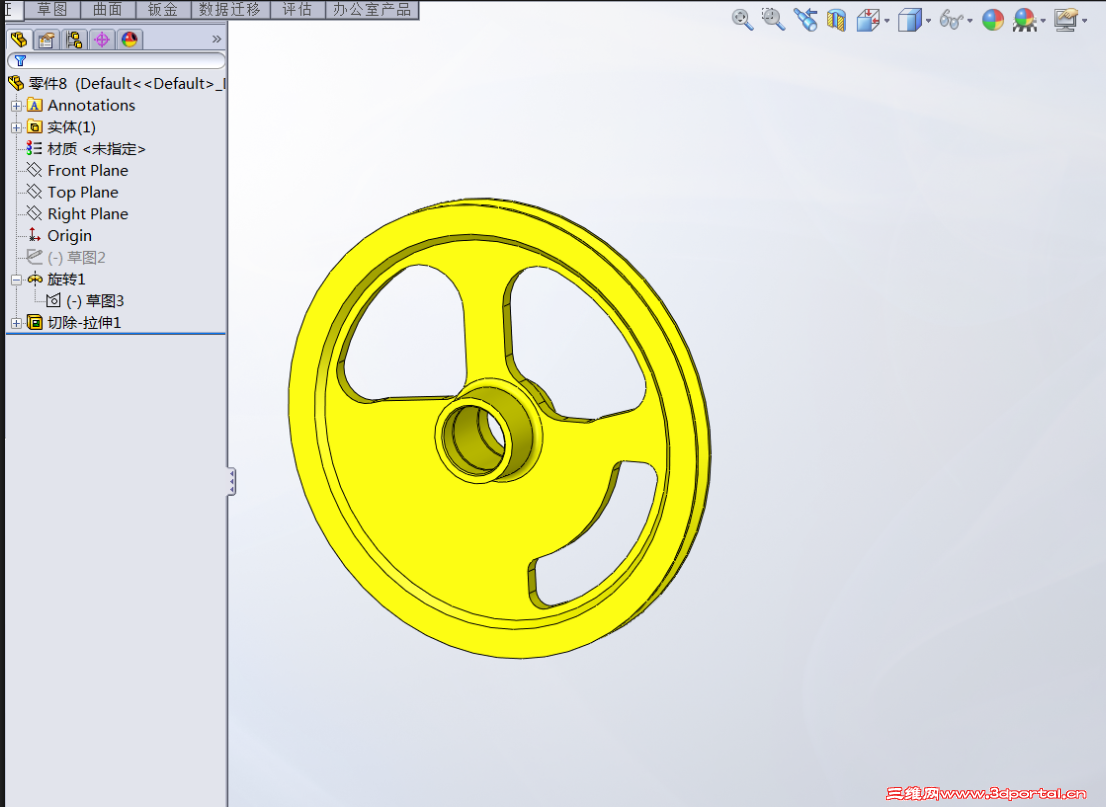Click Origin axis icon
Screen dimensions: 1106x807
coord(34,236)
